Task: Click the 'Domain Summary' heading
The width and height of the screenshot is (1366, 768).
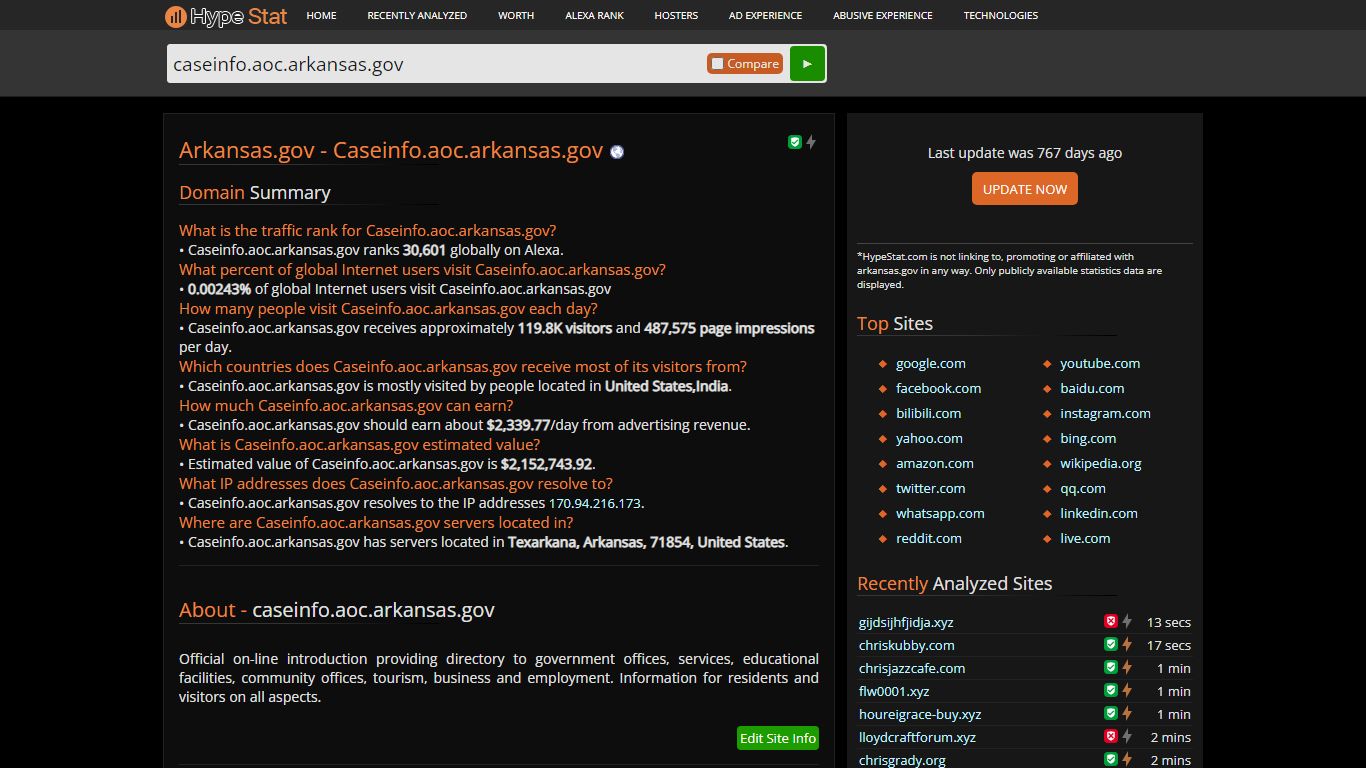Action: pyautogui.click(x=255, y=192)
